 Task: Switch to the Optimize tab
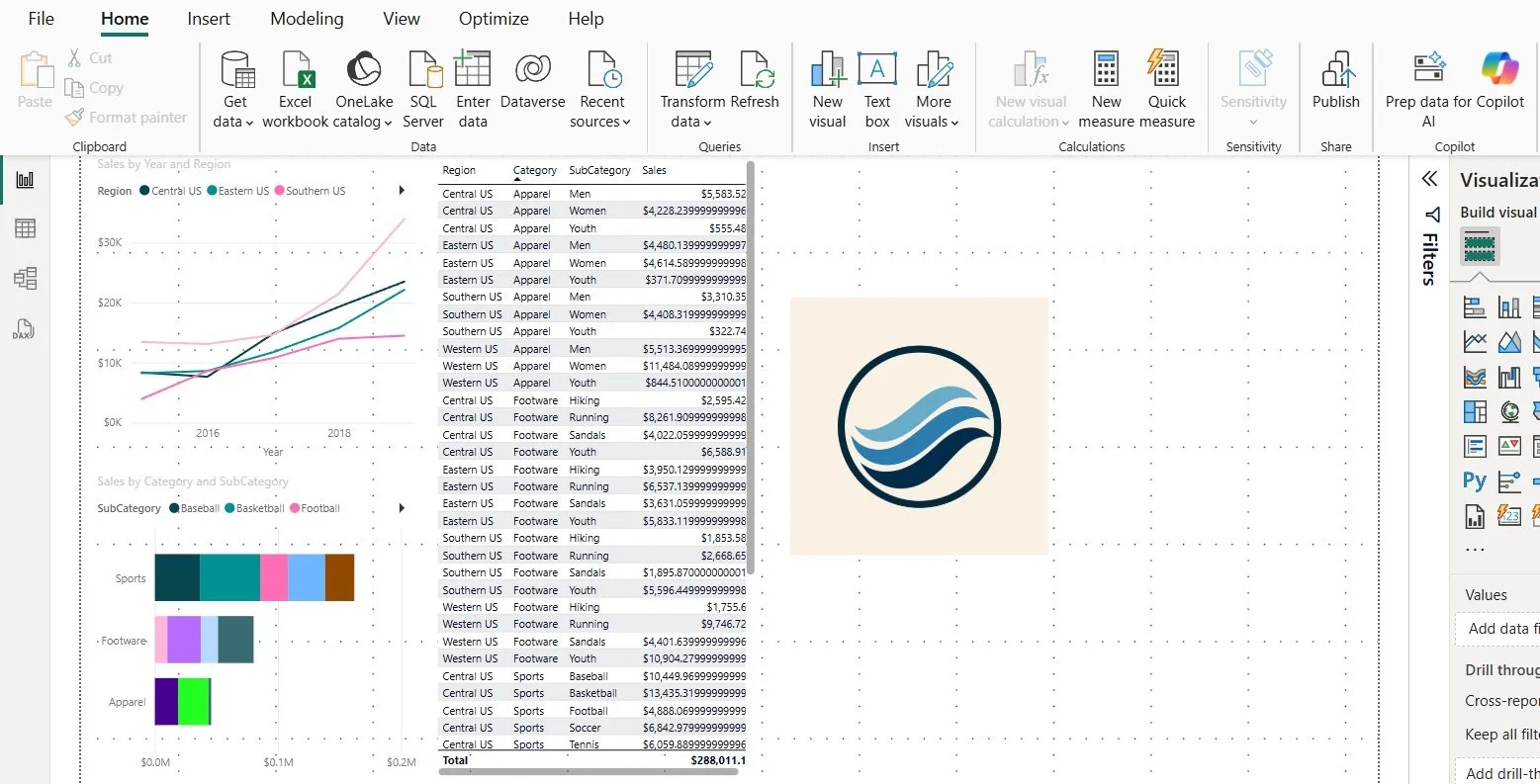point(494,19)
